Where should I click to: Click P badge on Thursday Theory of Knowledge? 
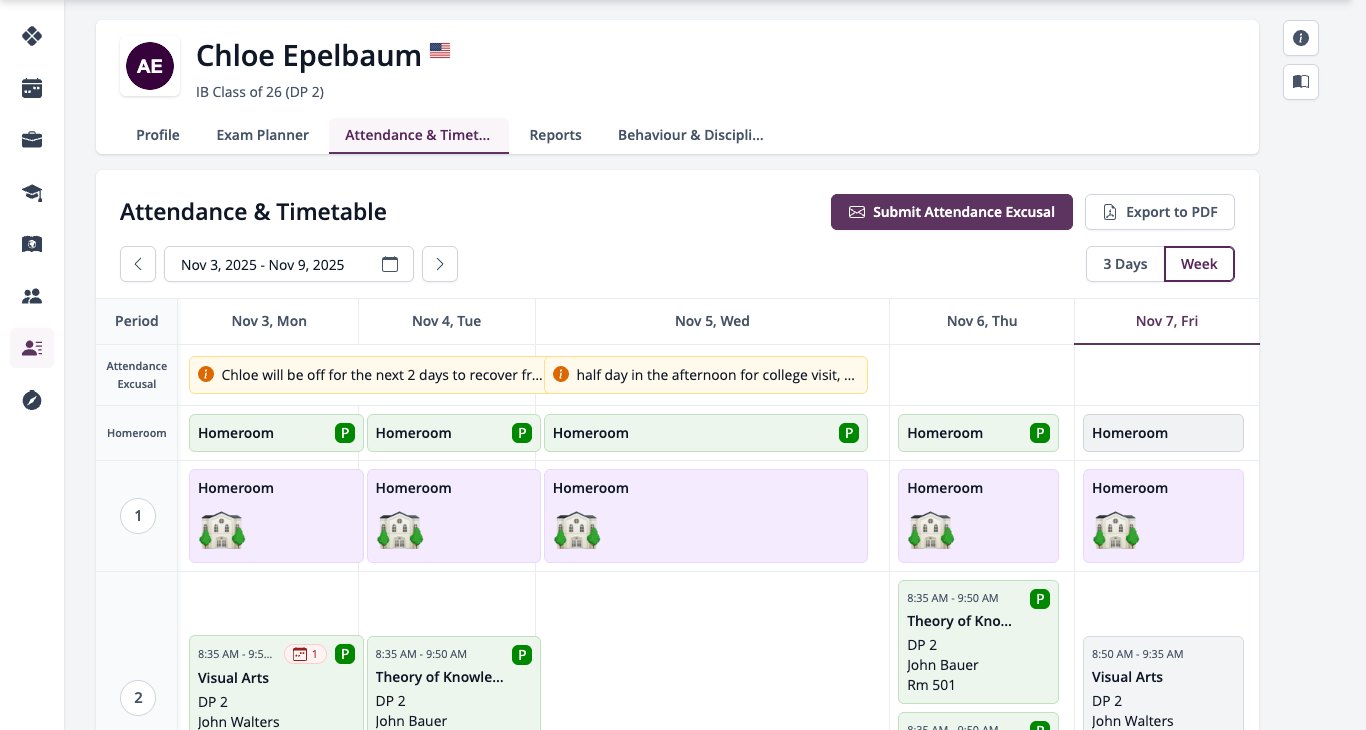(1040, 599)
